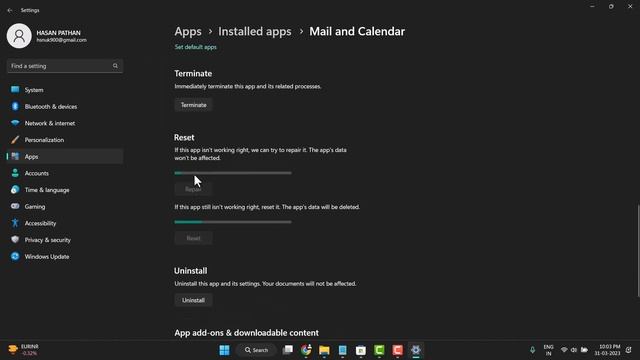Open the EURINR widget on taskbar
The width and height of the screenshot is (640, 360).
tap(24, 350)
